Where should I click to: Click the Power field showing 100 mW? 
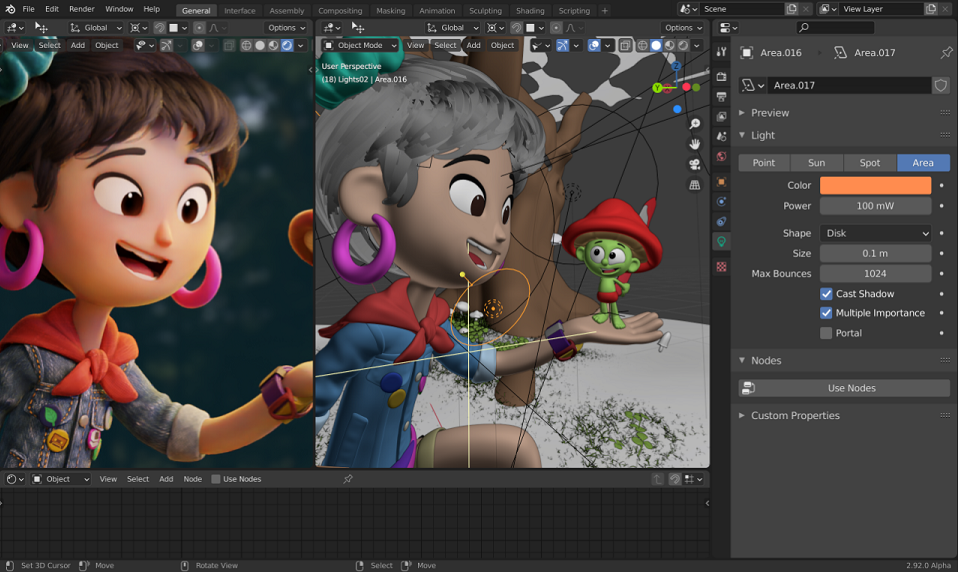(x=876, y=206)
